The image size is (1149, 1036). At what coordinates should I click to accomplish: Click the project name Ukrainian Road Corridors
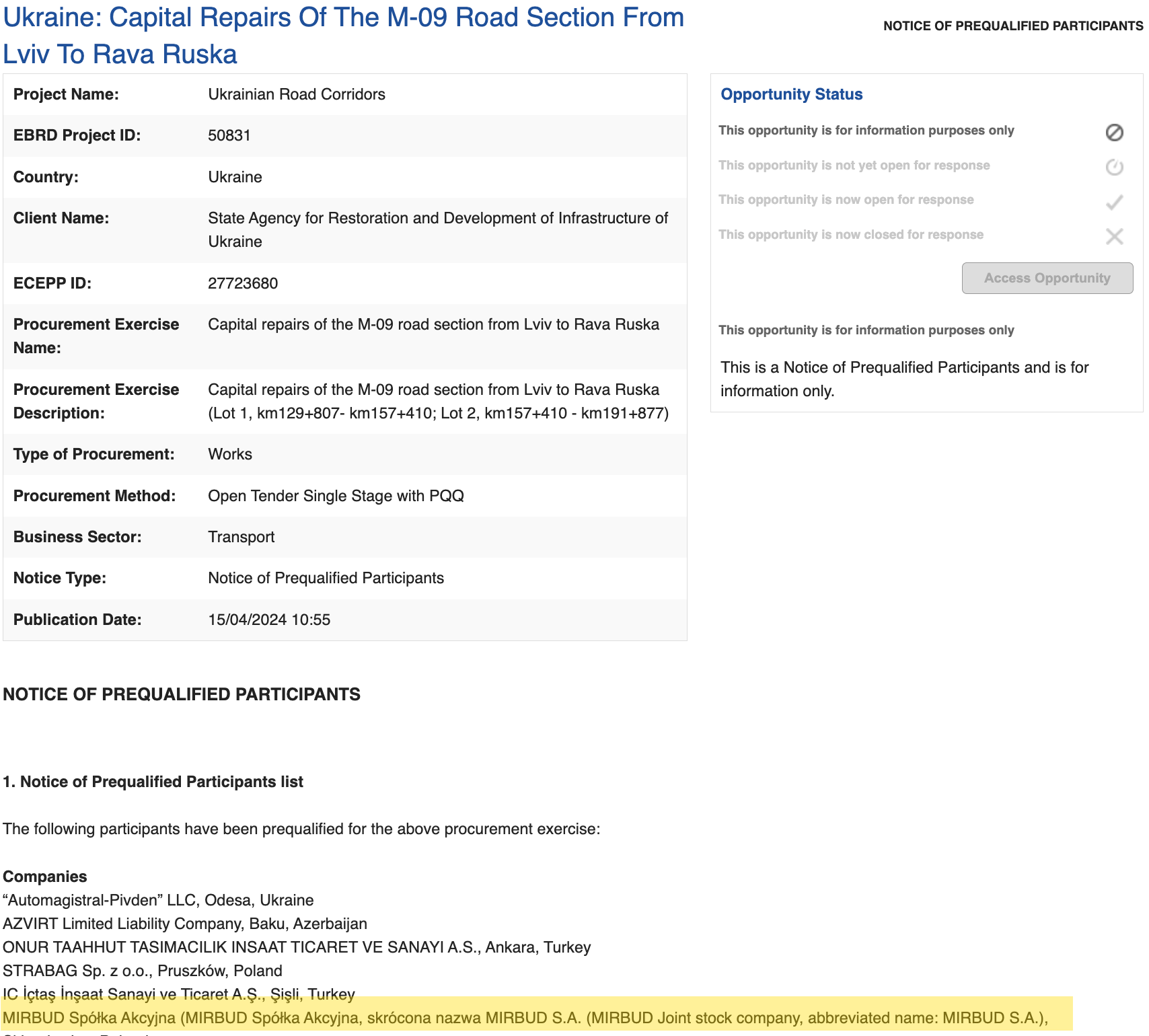pyautogui.click(x=297, y=94)
